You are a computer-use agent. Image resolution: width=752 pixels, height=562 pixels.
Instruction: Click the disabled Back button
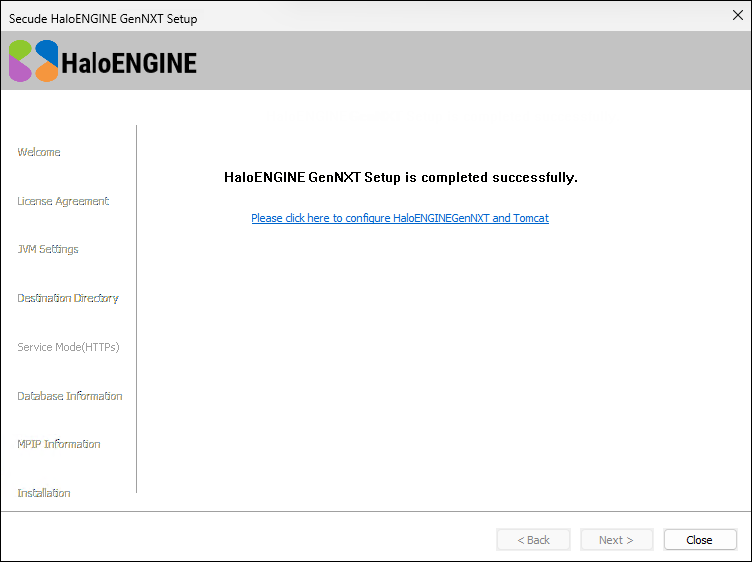click(533, 540)
